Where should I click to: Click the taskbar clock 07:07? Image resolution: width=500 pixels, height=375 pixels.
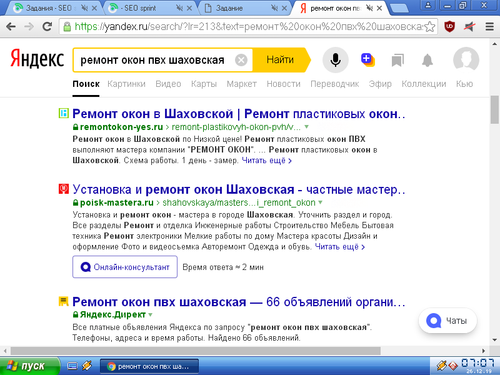point(478,363)
